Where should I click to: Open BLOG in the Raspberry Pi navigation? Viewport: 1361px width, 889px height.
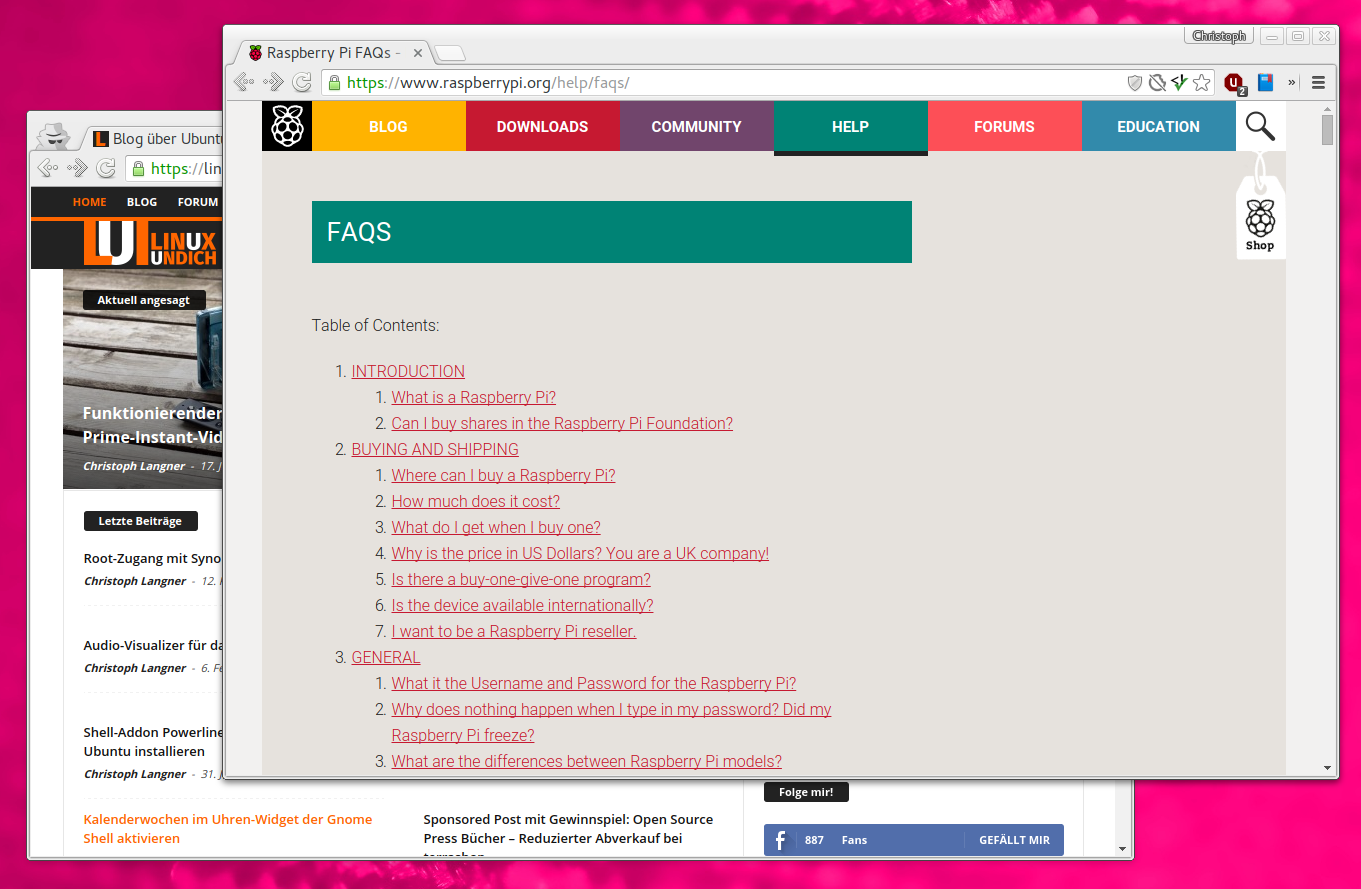click(389, 126)
